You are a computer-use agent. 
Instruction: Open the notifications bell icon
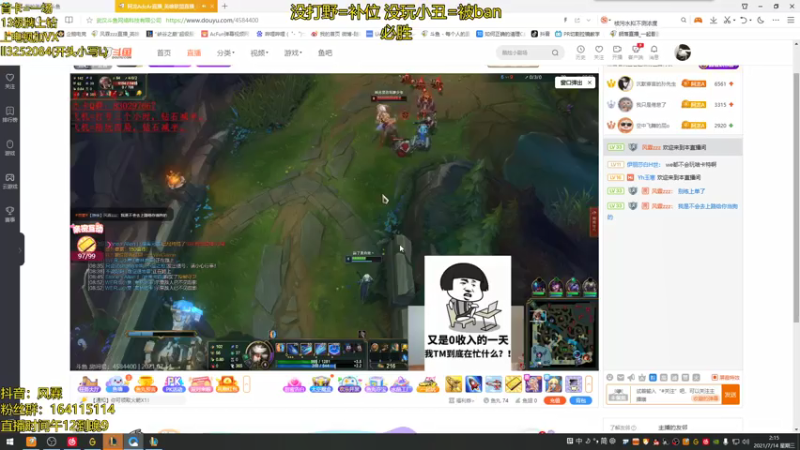coord(654,52)
